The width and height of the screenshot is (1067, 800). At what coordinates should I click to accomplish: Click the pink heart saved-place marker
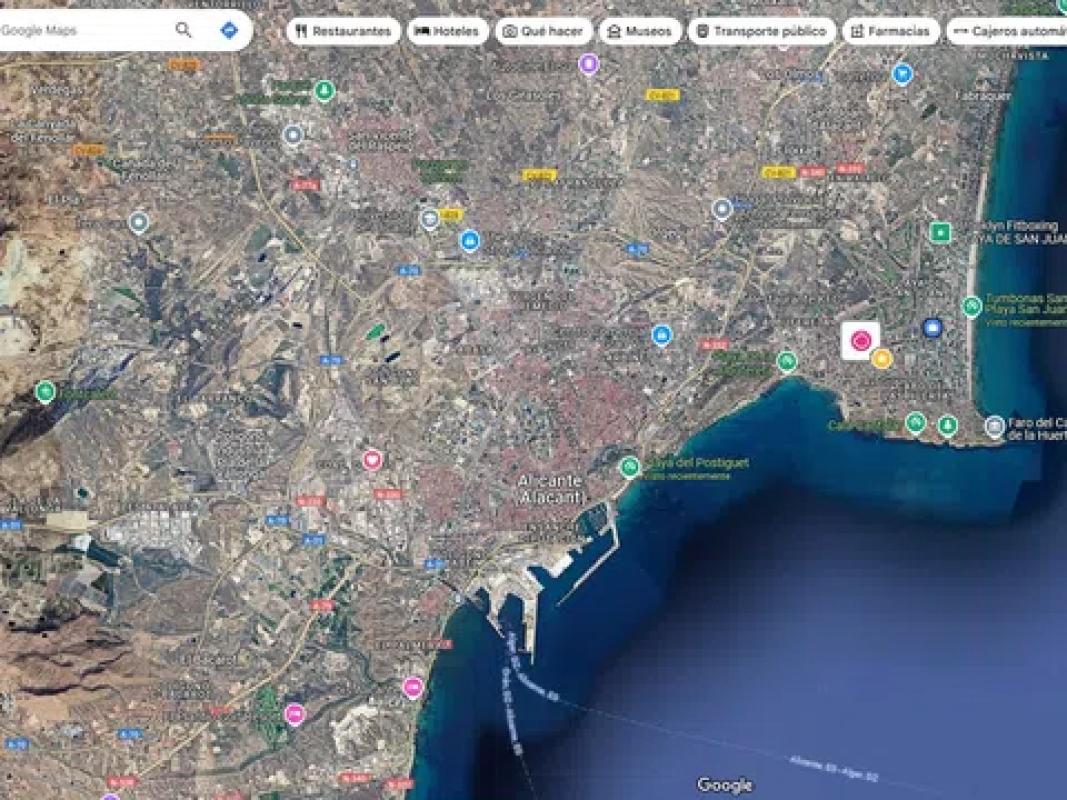372,460
